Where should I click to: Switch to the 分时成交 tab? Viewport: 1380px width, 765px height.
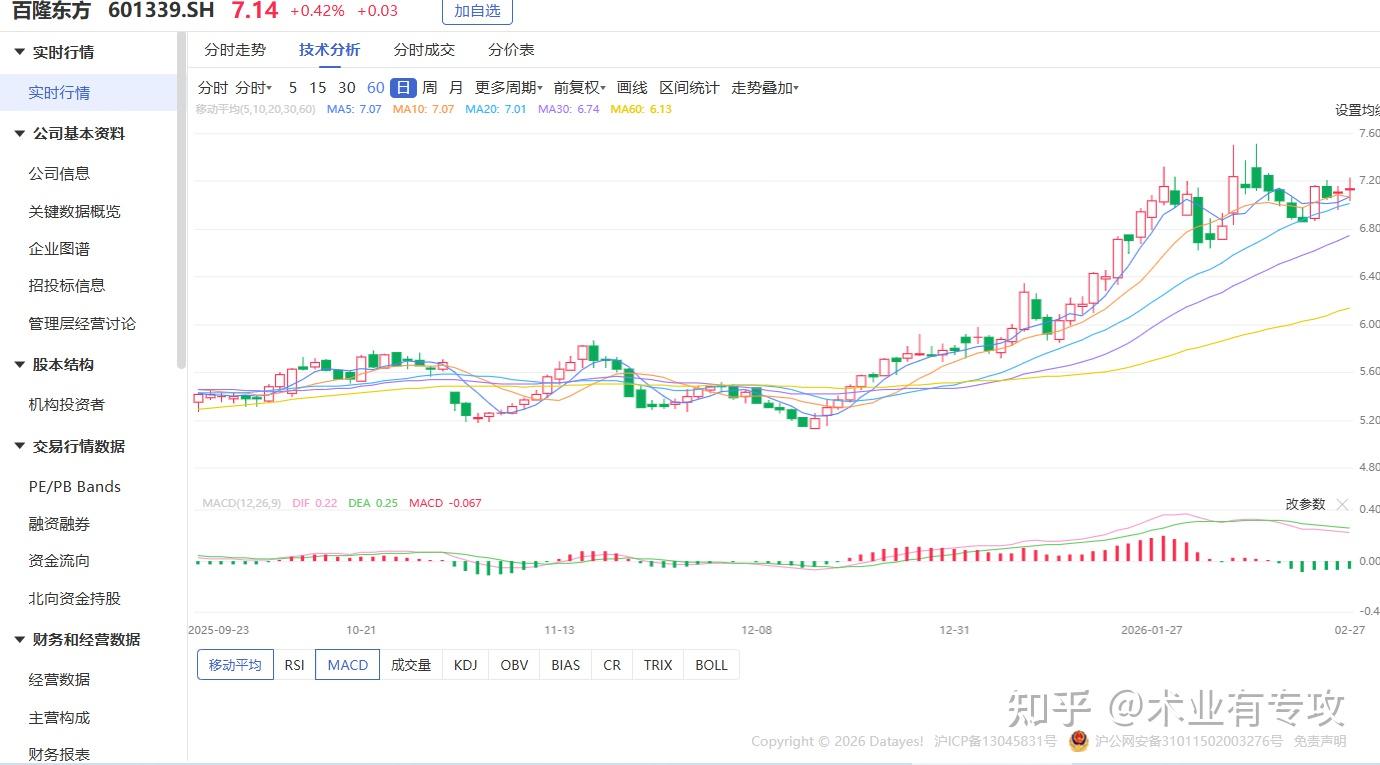tap(424, 50)
